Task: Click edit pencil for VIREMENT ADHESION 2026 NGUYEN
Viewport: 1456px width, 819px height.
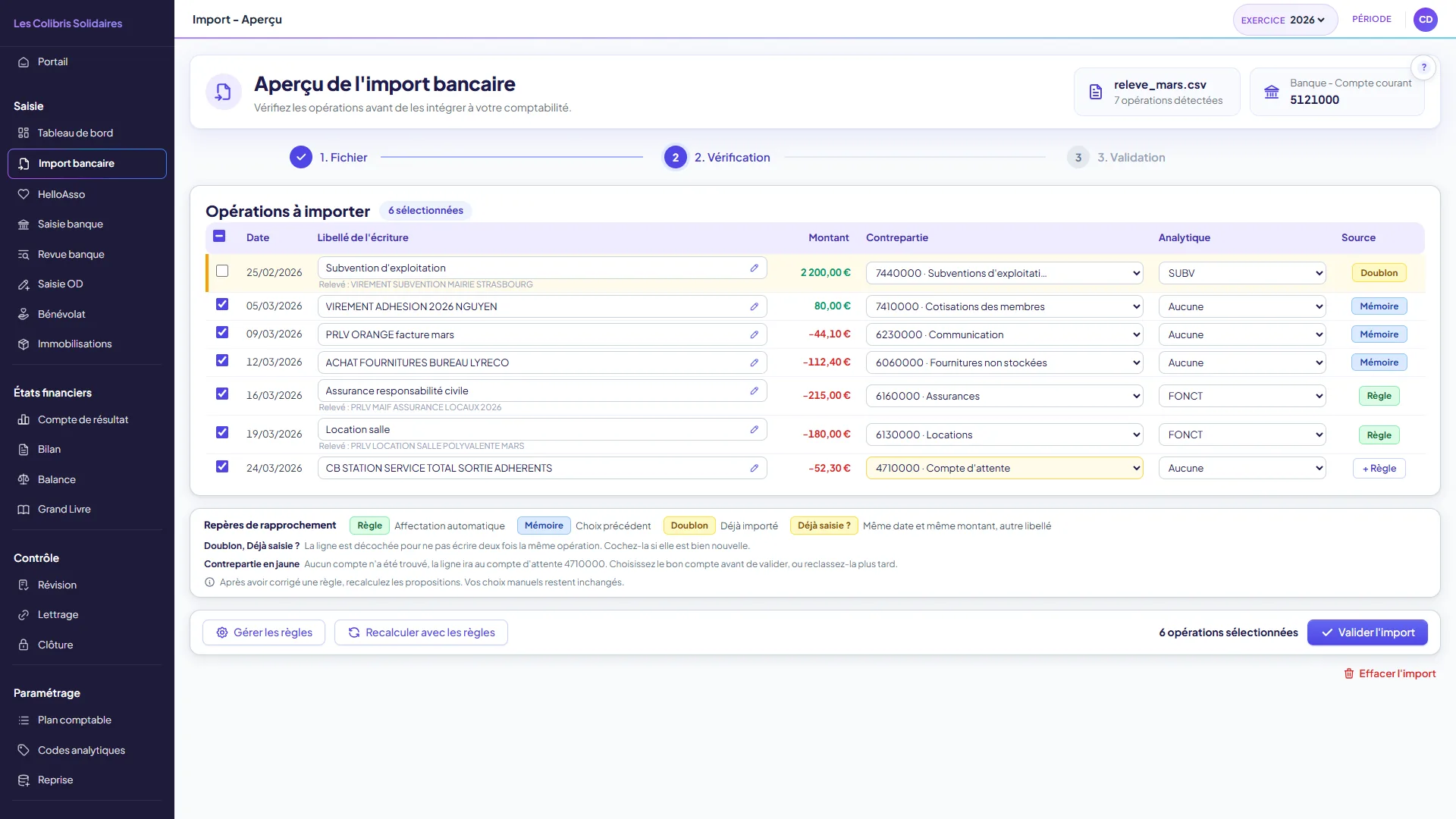Action: [x=754, y=306]
